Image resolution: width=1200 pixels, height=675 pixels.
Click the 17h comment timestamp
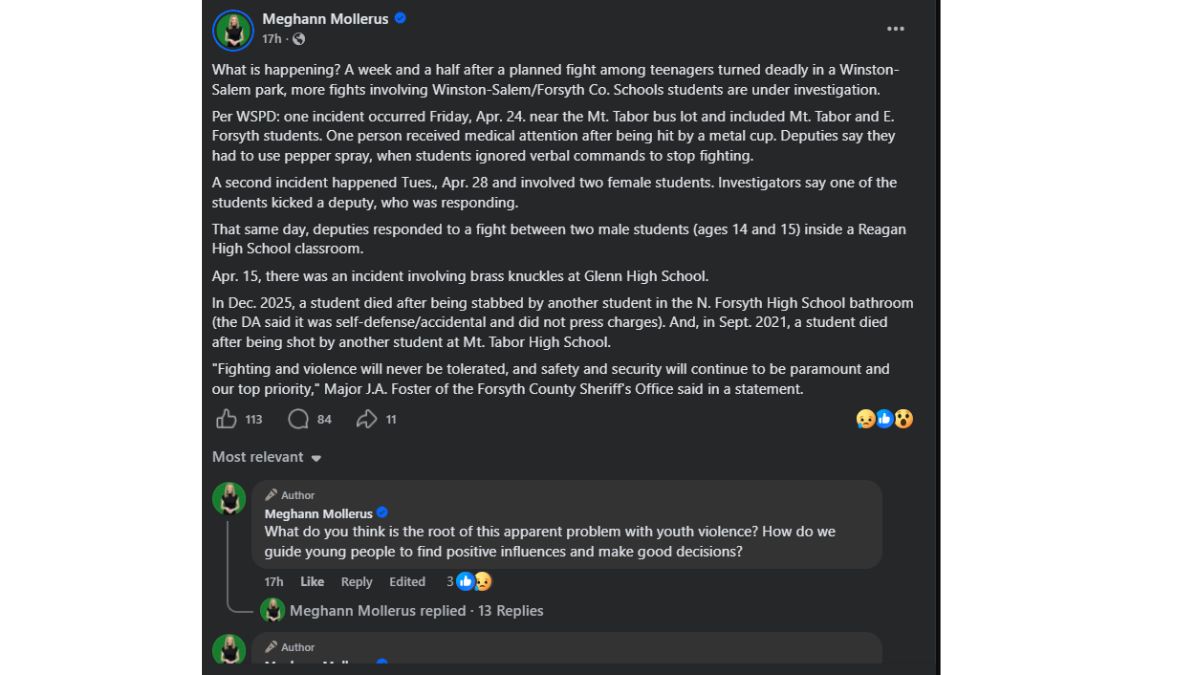point(273,582)
